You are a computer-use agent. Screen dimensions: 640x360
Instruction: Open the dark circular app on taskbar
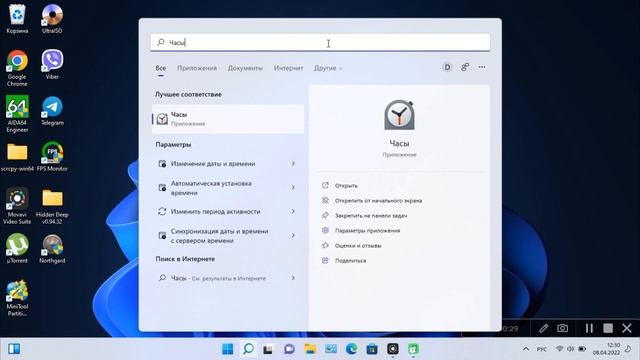click(393, 349)
